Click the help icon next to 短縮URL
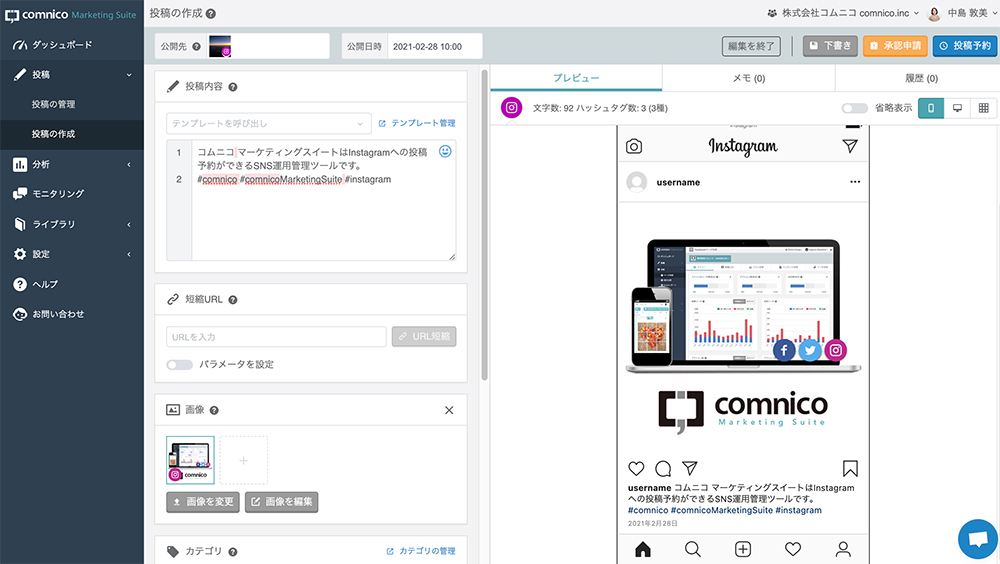1000x564 pixels. pos(233,300)
